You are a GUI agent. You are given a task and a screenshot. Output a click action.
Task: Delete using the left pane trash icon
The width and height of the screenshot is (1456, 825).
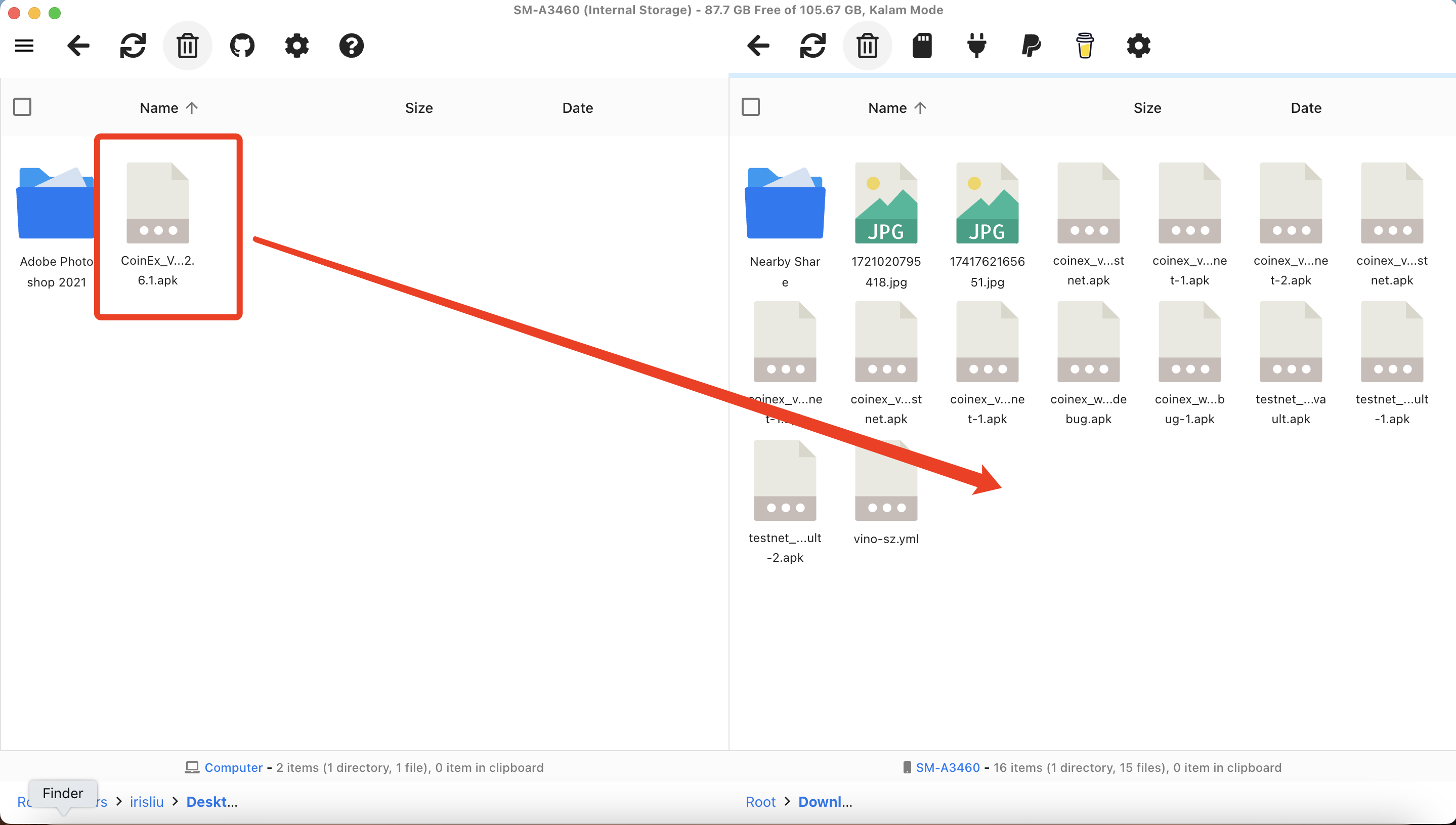(188, 46)
